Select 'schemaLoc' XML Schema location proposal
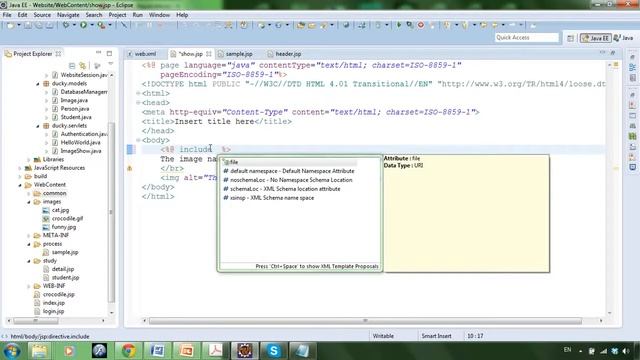This screenshot has width=640, height=360. tap(285, 189)
